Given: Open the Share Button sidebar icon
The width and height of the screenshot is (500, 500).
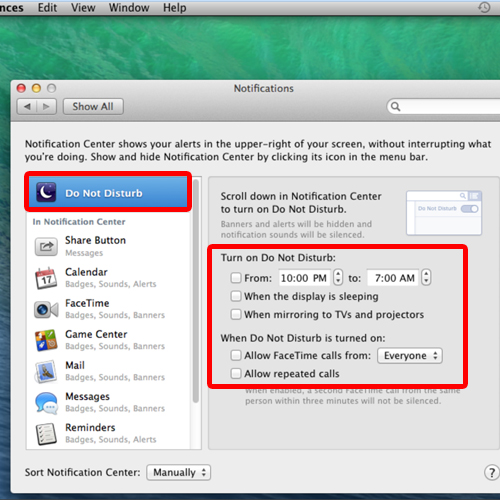Looking at the screenshot, I should [x=46, y=247].
